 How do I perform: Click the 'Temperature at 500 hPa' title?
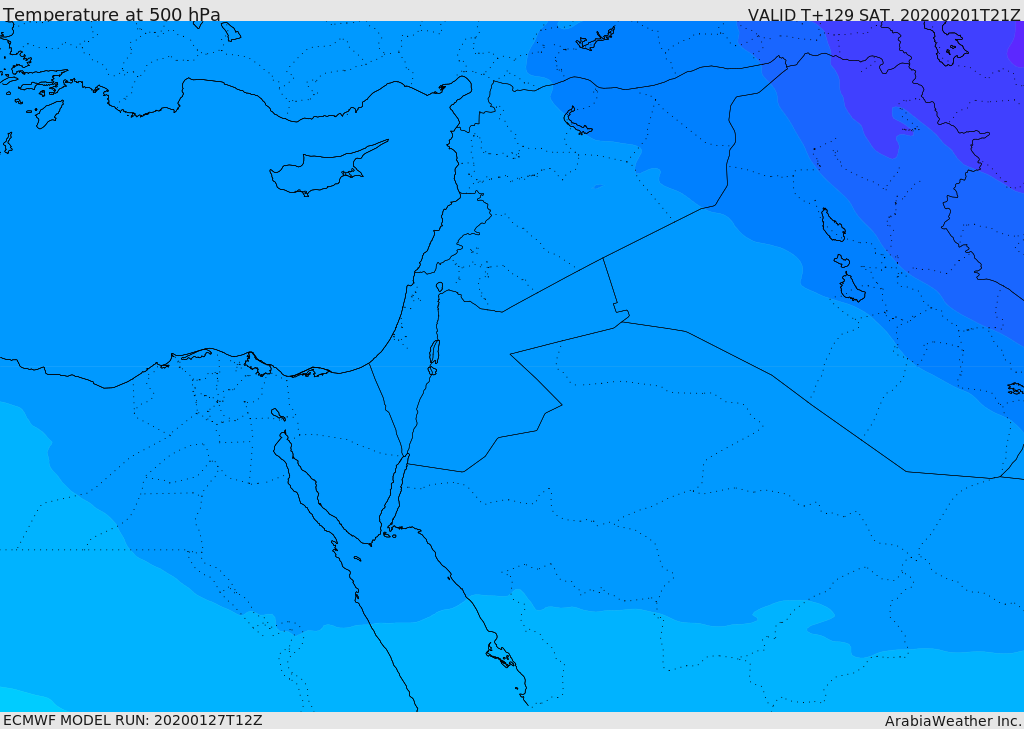pyautogui.click(x=112, y=14)
